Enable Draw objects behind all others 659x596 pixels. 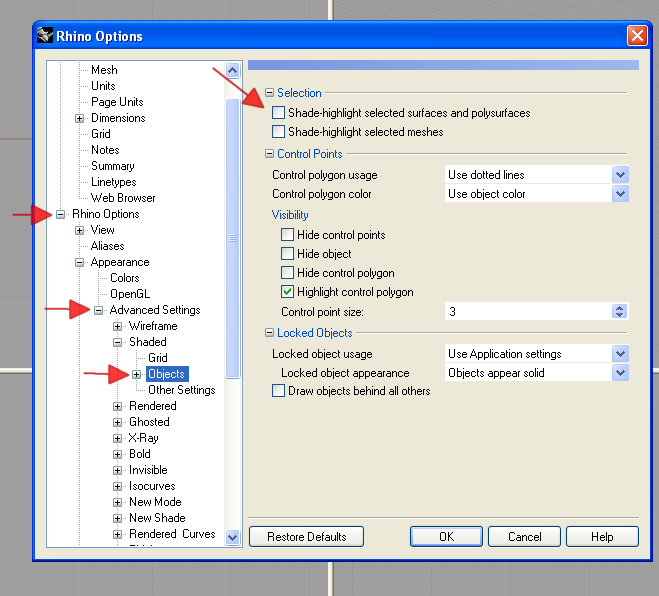click(278, 390)
